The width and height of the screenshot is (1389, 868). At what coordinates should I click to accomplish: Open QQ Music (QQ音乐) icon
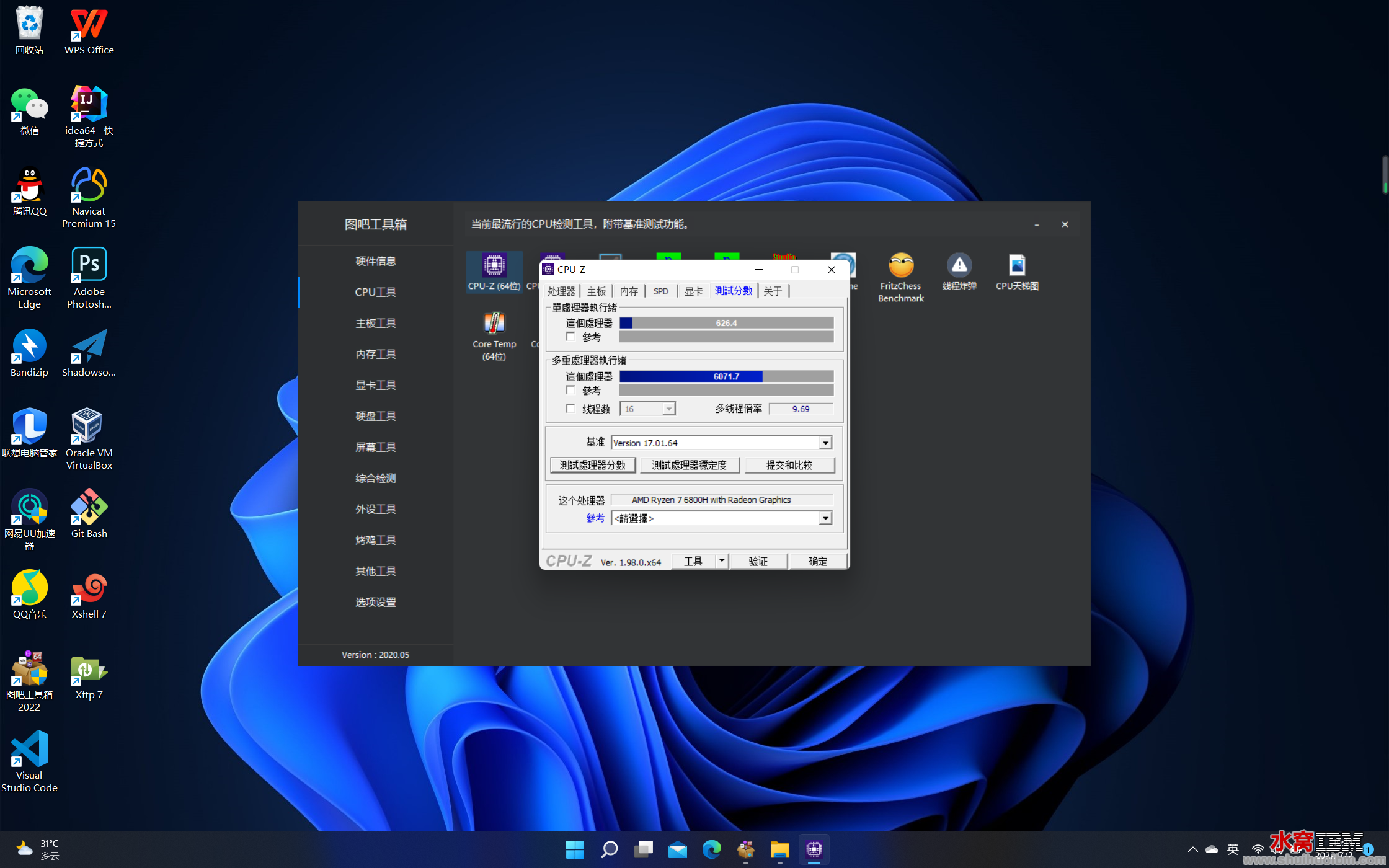tap(29, 594)
